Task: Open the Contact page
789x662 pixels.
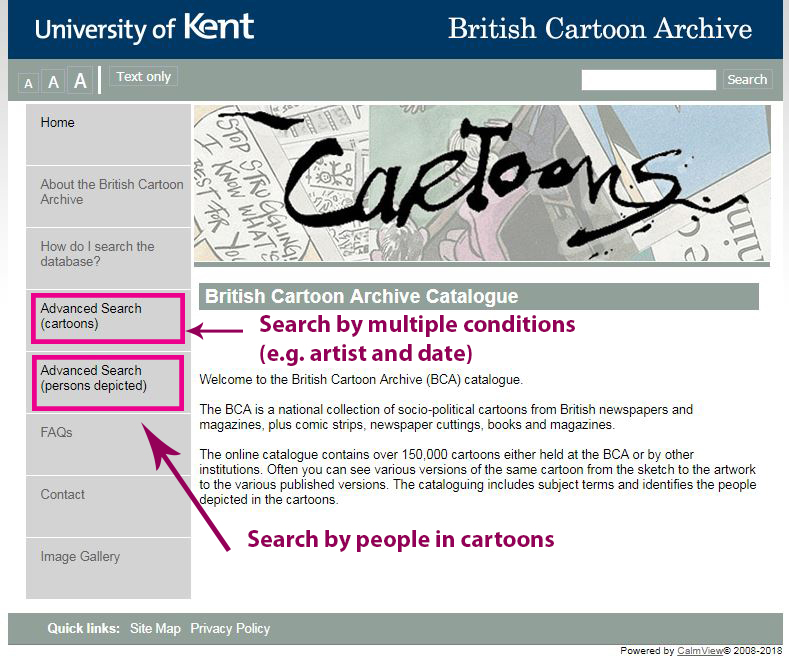Action: coord(62,495)
